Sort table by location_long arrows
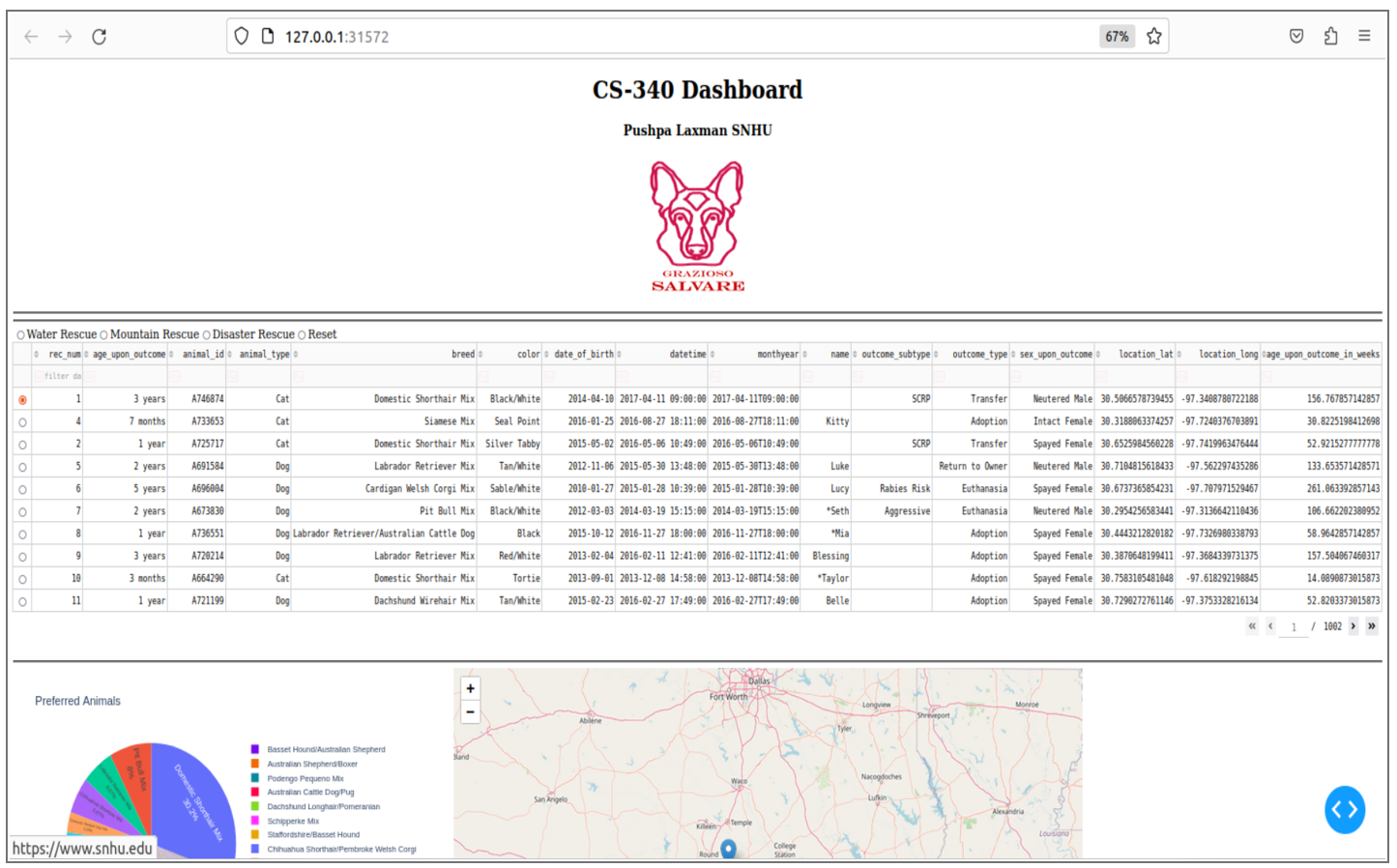 1179,355
